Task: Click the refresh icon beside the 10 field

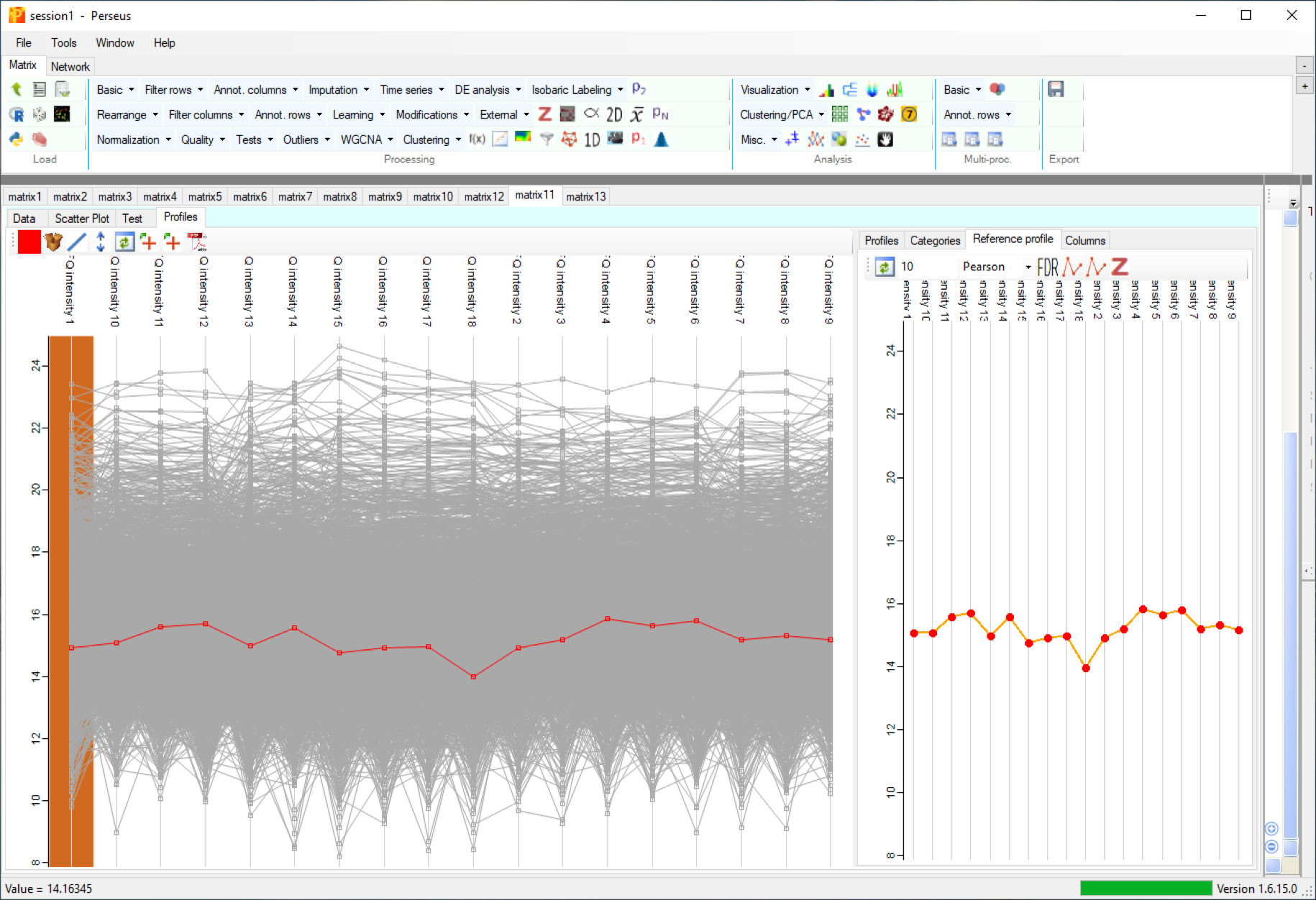Action: click(x=884, y=267)
